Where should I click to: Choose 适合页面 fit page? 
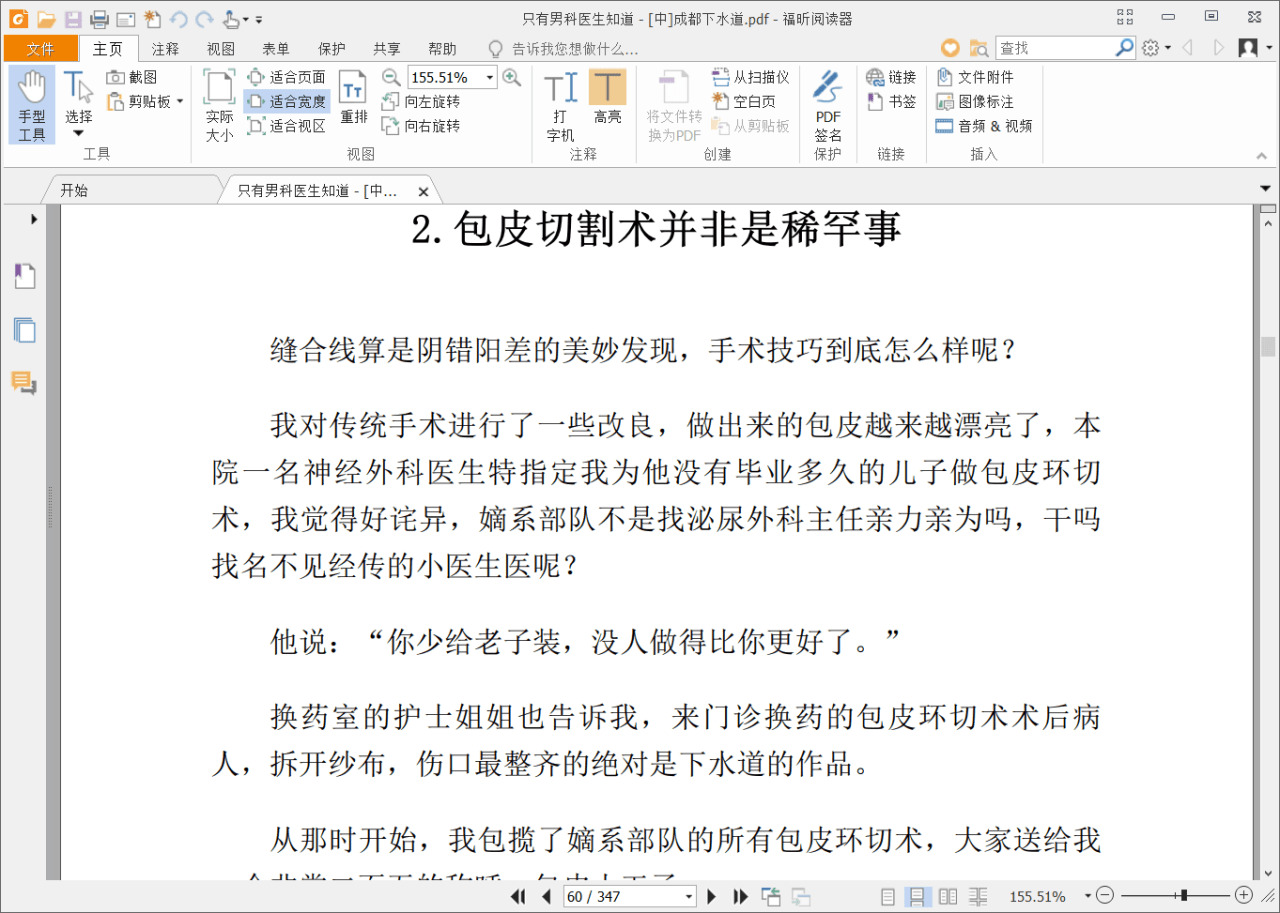click(x=287, y=77)
